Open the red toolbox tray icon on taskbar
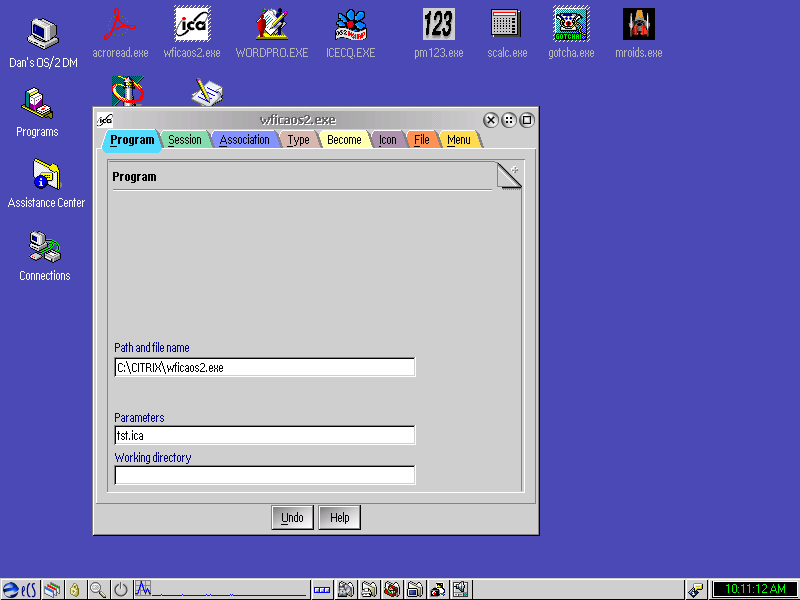This screenshot has width=800, height=600. pos(392,590)
